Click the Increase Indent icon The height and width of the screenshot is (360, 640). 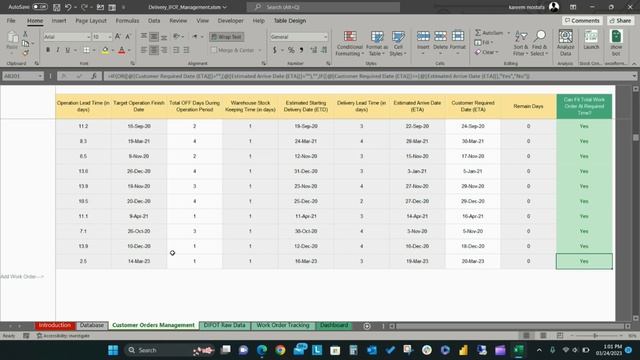click(x=186, y=50)
